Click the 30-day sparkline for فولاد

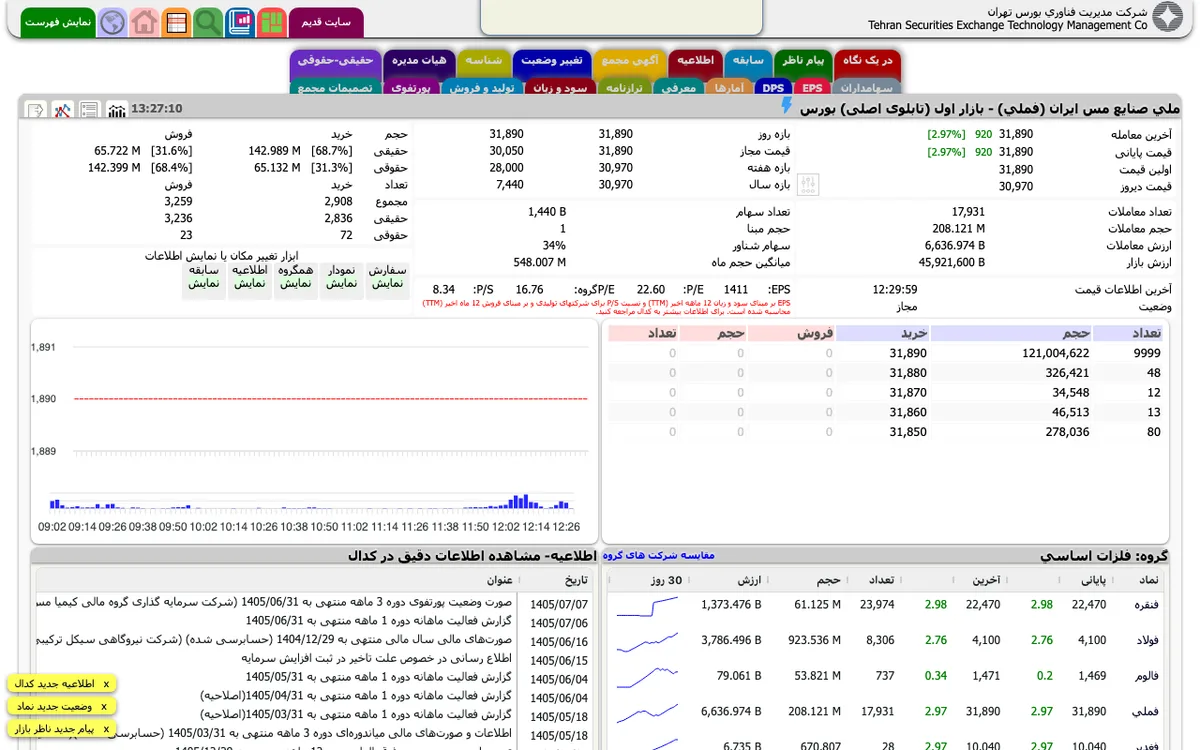point(647,641)
